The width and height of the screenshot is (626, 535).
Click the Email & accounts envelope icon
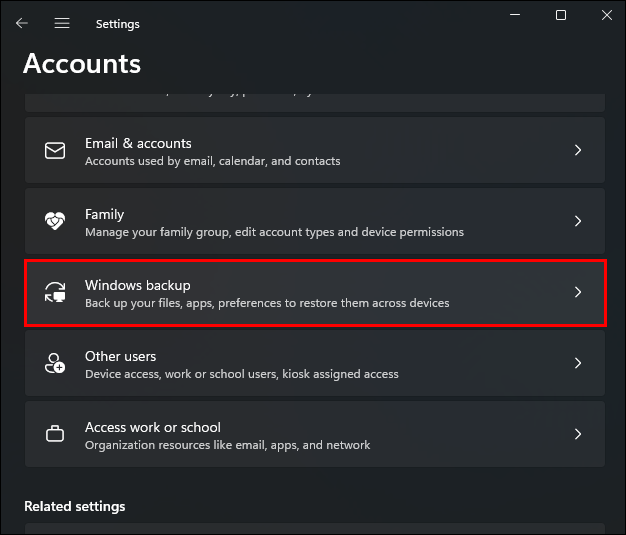[x=55, y=151]
